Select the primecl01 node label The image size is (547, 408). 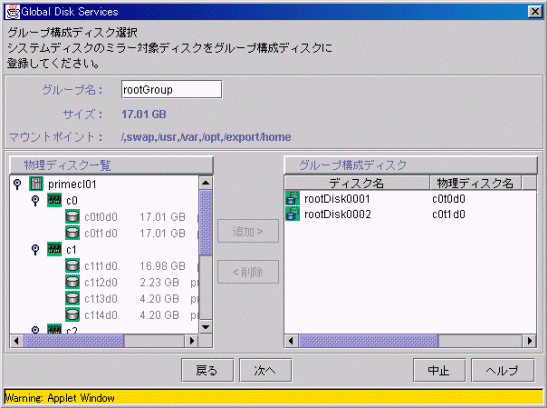click(72, 184)
